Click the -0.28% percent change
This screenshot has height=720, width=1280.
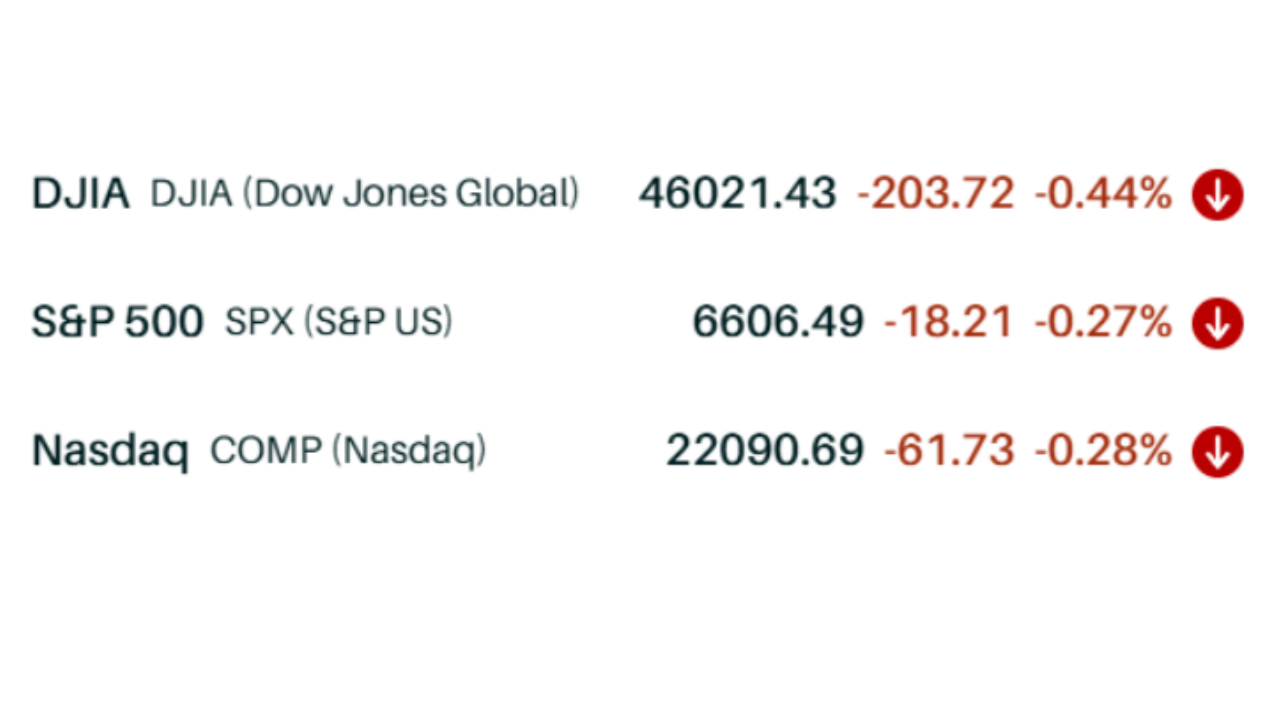coord(1102,451)
